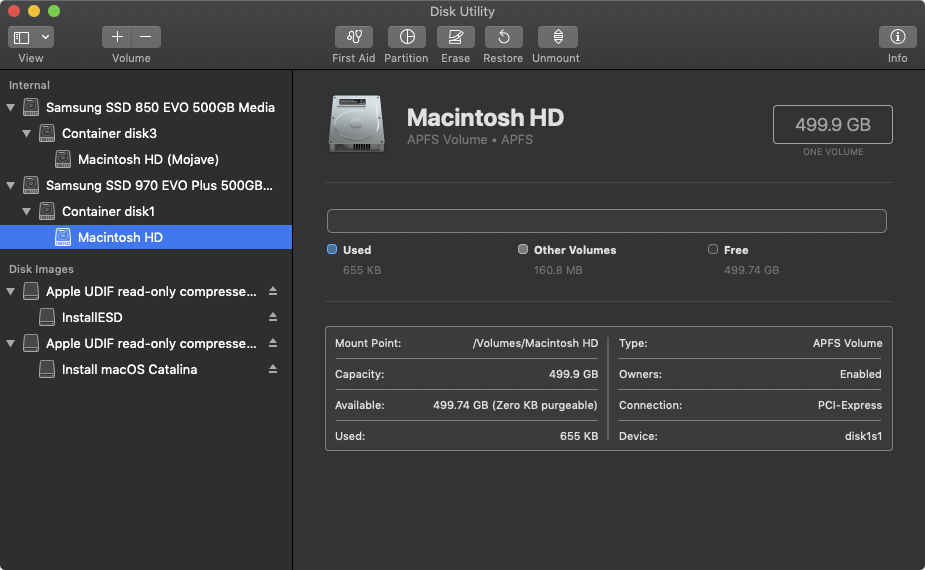Open the View dropdown menu
This screenshot has height=570, width=925.
click(31, 37)
